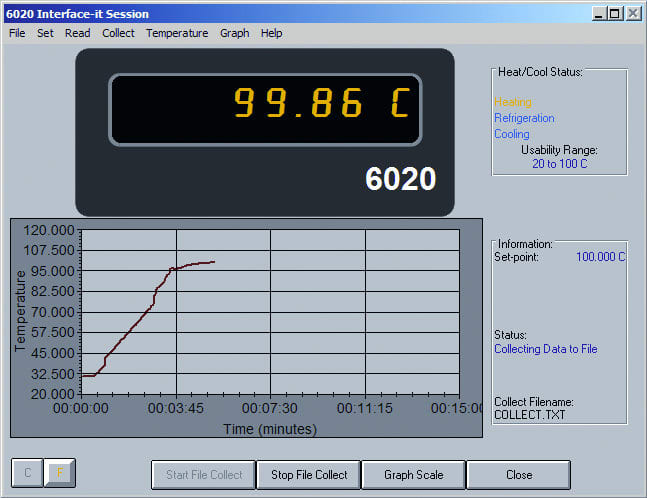
Task: Open the Graph menu
Action: 234,33
